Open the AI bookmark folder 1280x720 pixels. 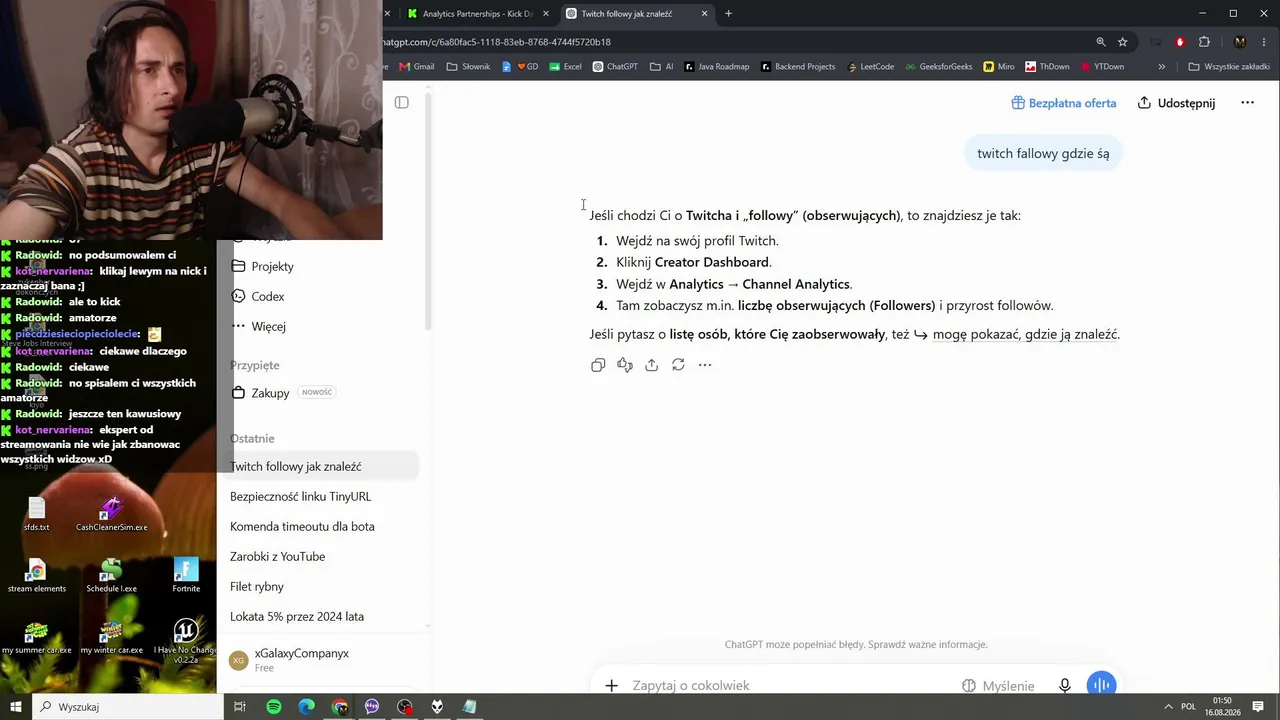[662, 67]
